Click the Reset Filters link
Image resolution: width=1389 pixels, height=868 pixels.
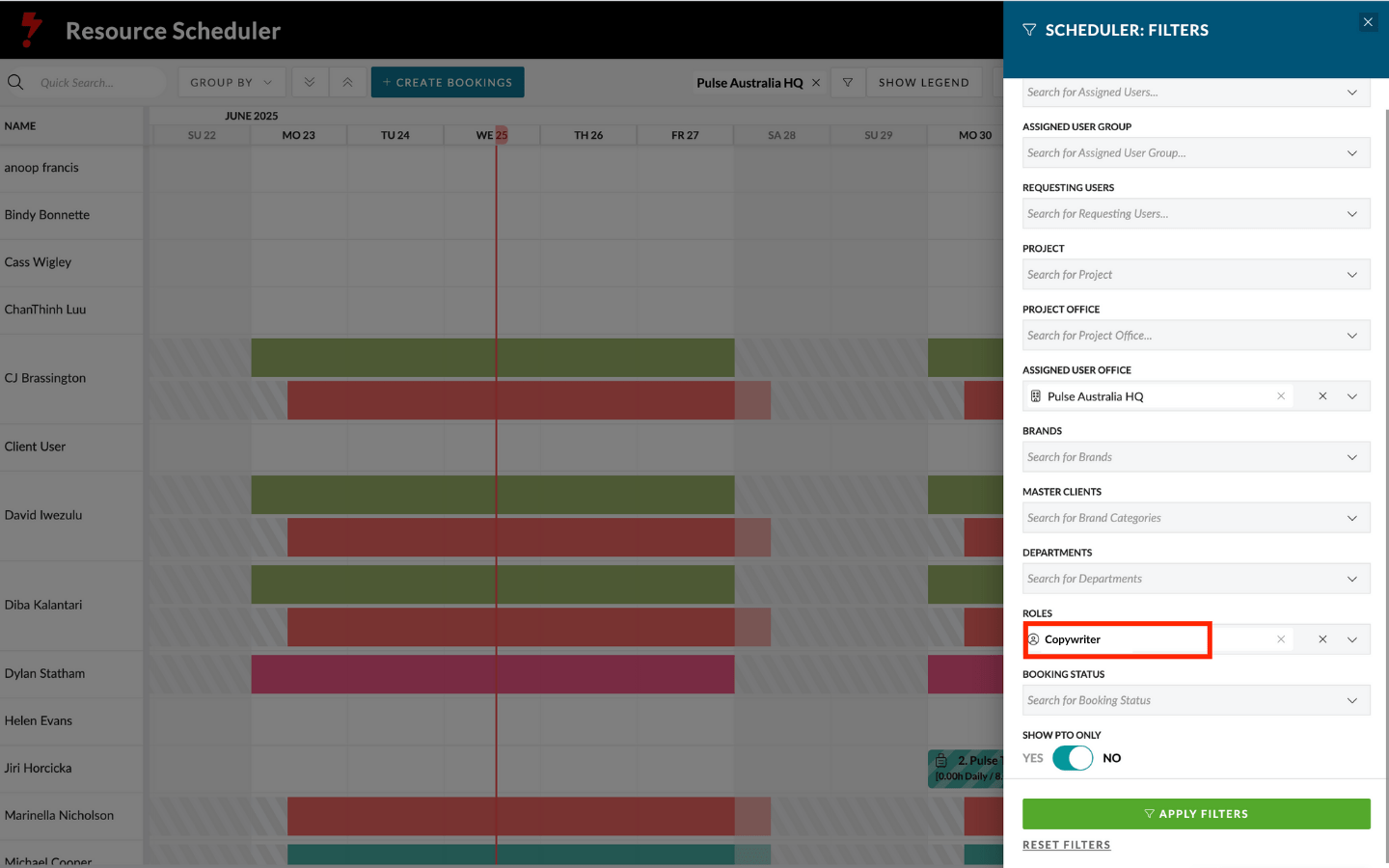coord(1066,845)
